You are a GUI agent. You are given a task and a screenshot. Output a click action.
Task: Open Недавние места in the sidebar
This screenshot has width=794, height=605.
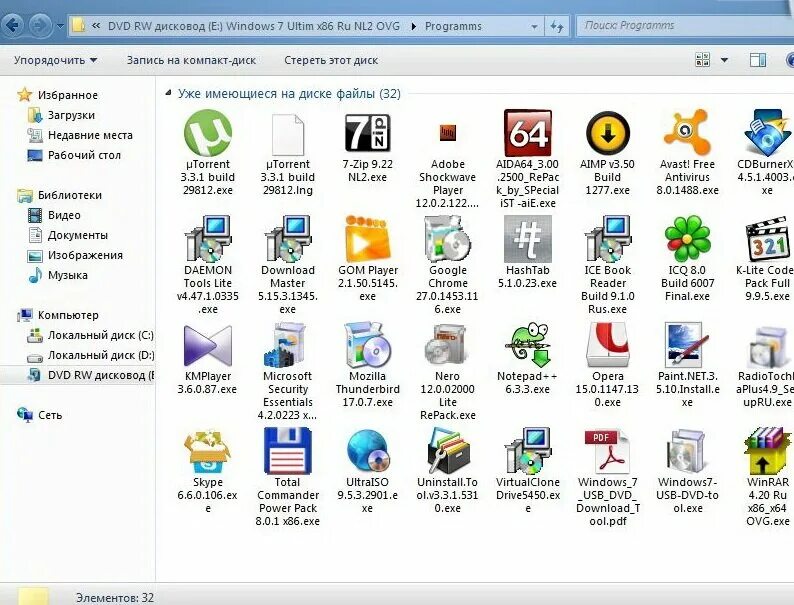[x=90, y=135]
